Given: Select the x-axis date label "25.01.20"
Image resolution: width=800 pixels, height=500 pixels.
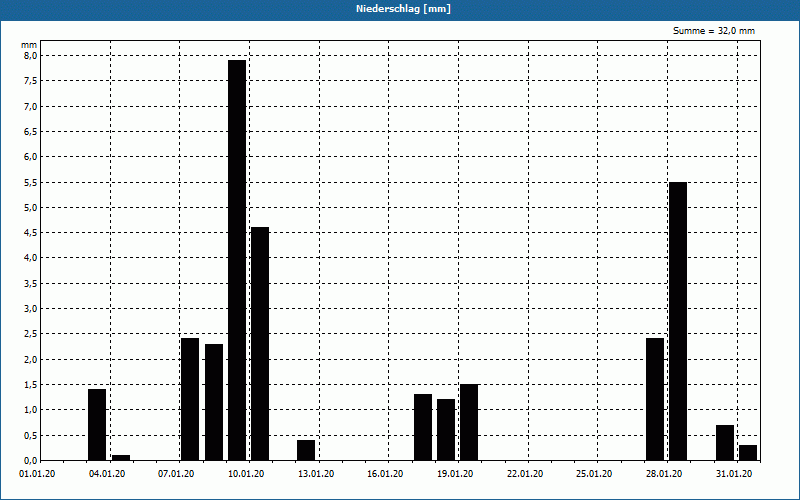Looking at the screenshot, I should (x=594, y=474).
